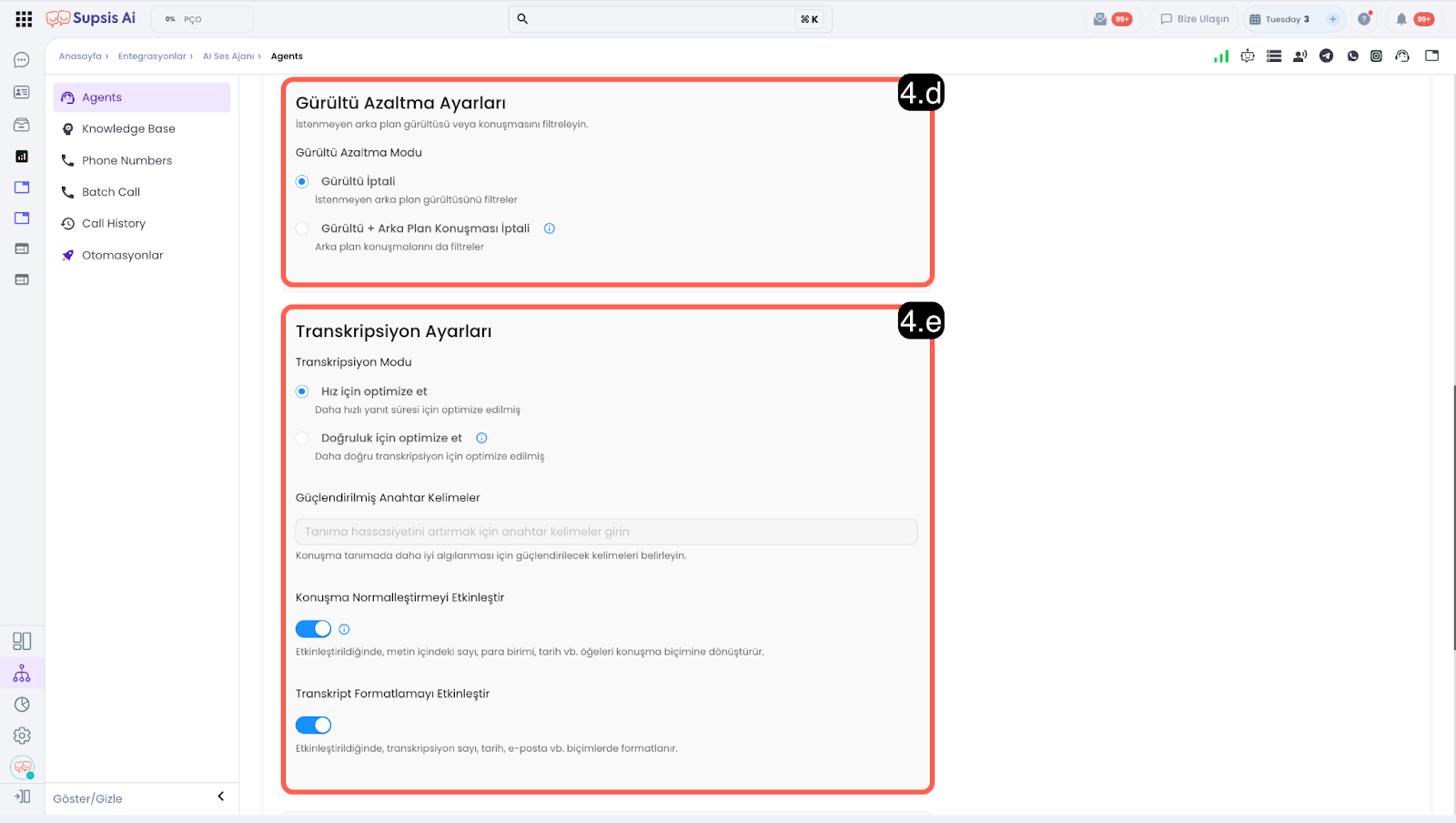Click the Bize Ulaşın button
Image resolution: width=1456 pixels, height=823 pixels.
[1194, 19]
